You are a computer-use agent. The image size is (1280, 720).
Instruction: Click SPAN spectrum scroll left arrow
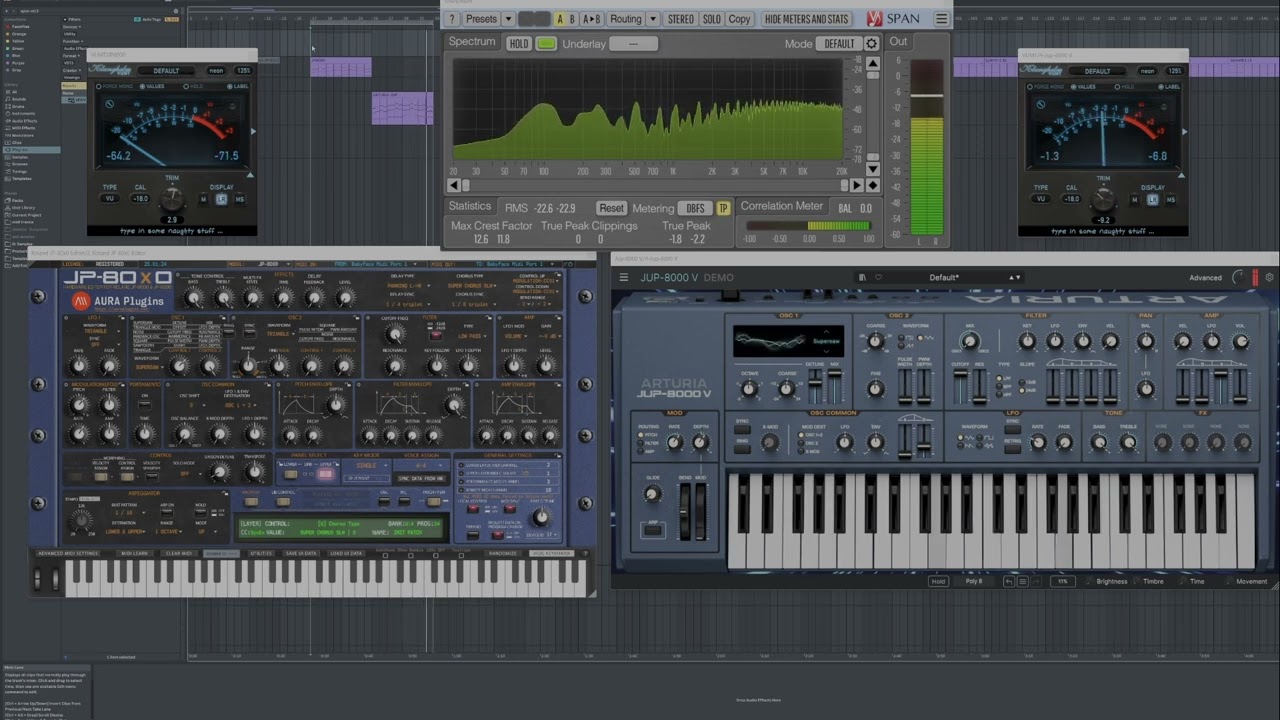tap(453, 185)
